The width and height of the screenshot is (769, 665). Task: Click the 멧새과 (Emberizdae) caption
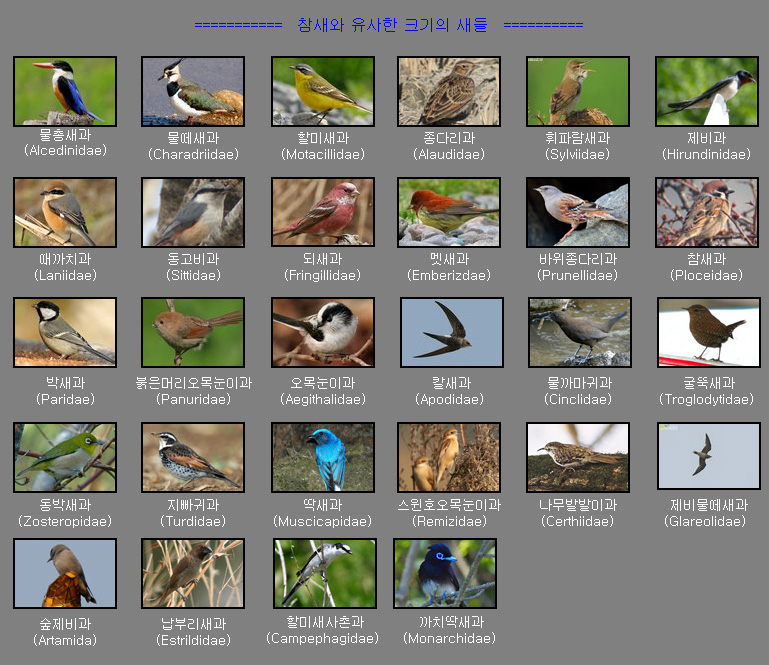[449, 267]
